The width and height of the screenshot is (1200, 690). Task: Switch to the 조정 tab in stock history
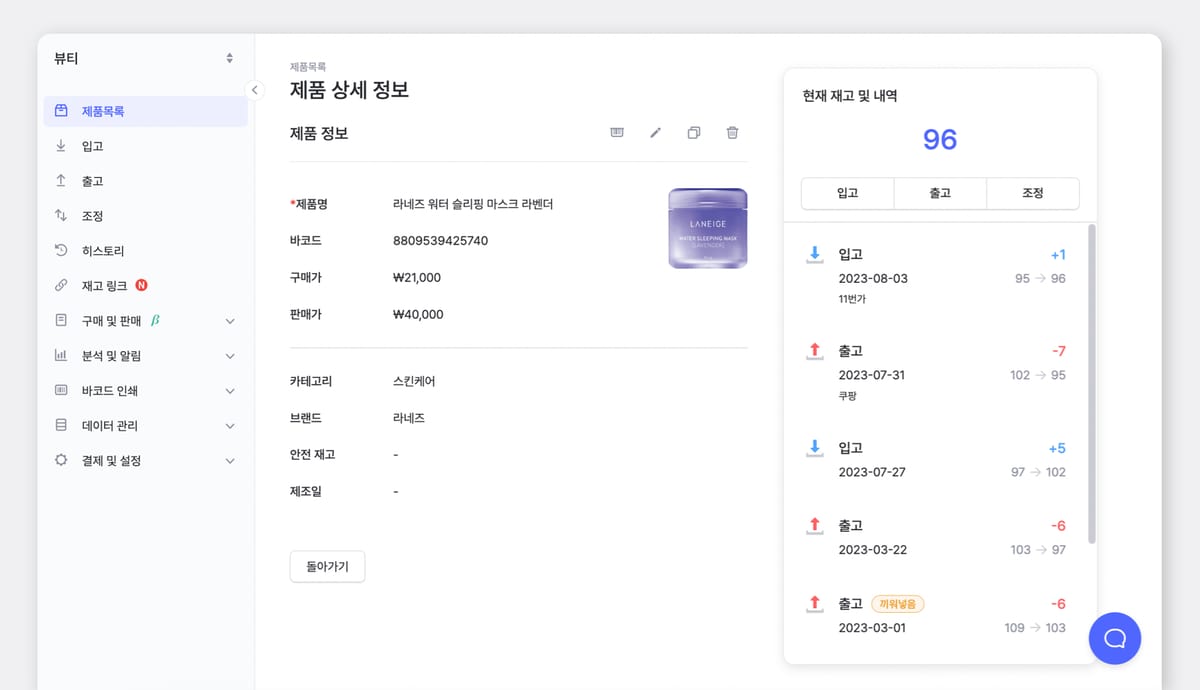tap(1032, 193)
